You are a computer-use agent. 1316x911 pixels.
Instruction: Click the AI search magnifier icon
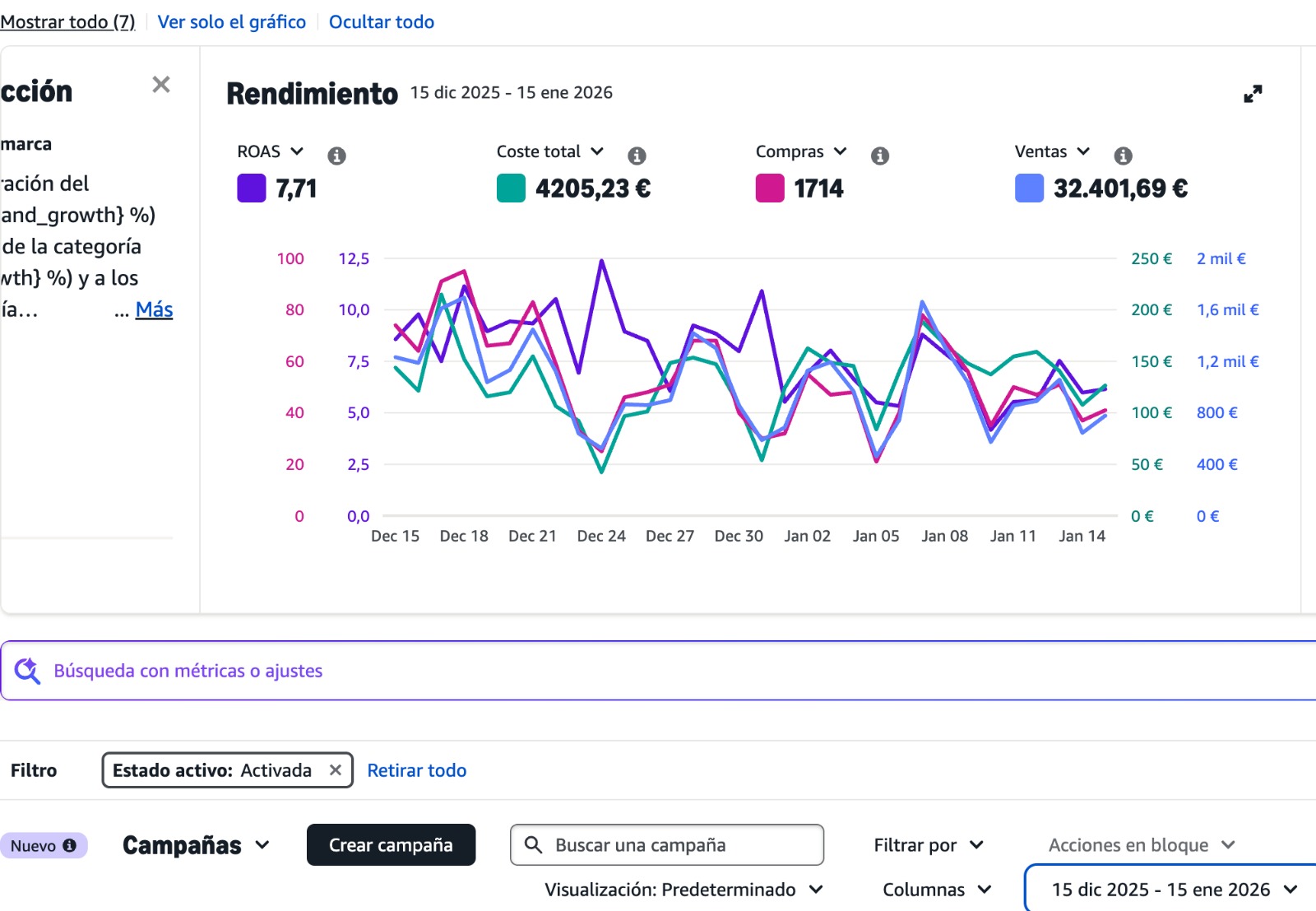coord(27,671)
